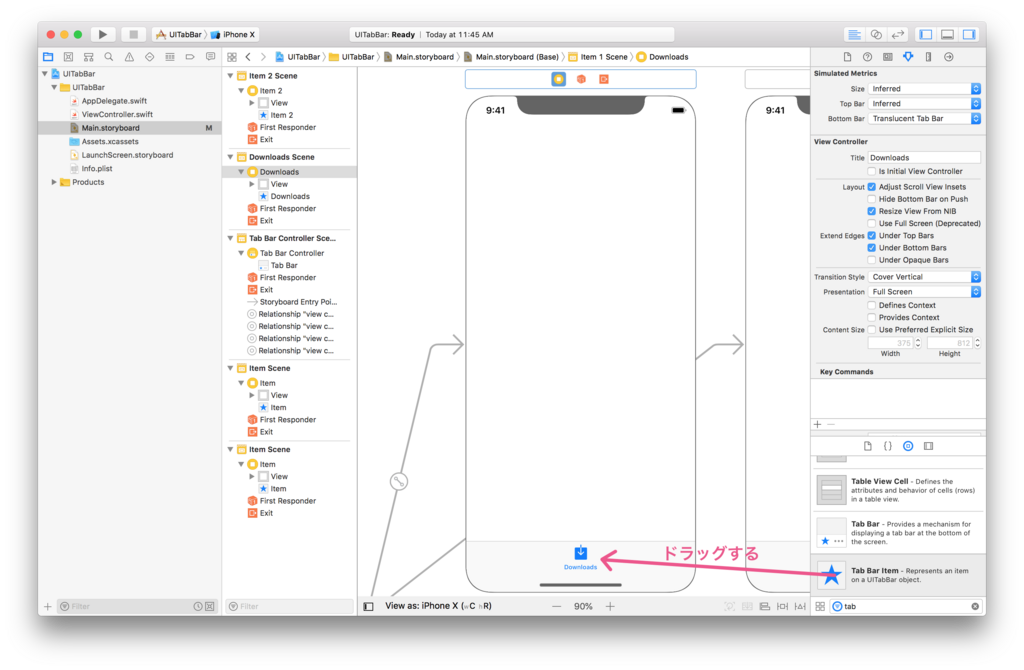Collapse the Item 2 Scene triangle

[x=231, y=76]
